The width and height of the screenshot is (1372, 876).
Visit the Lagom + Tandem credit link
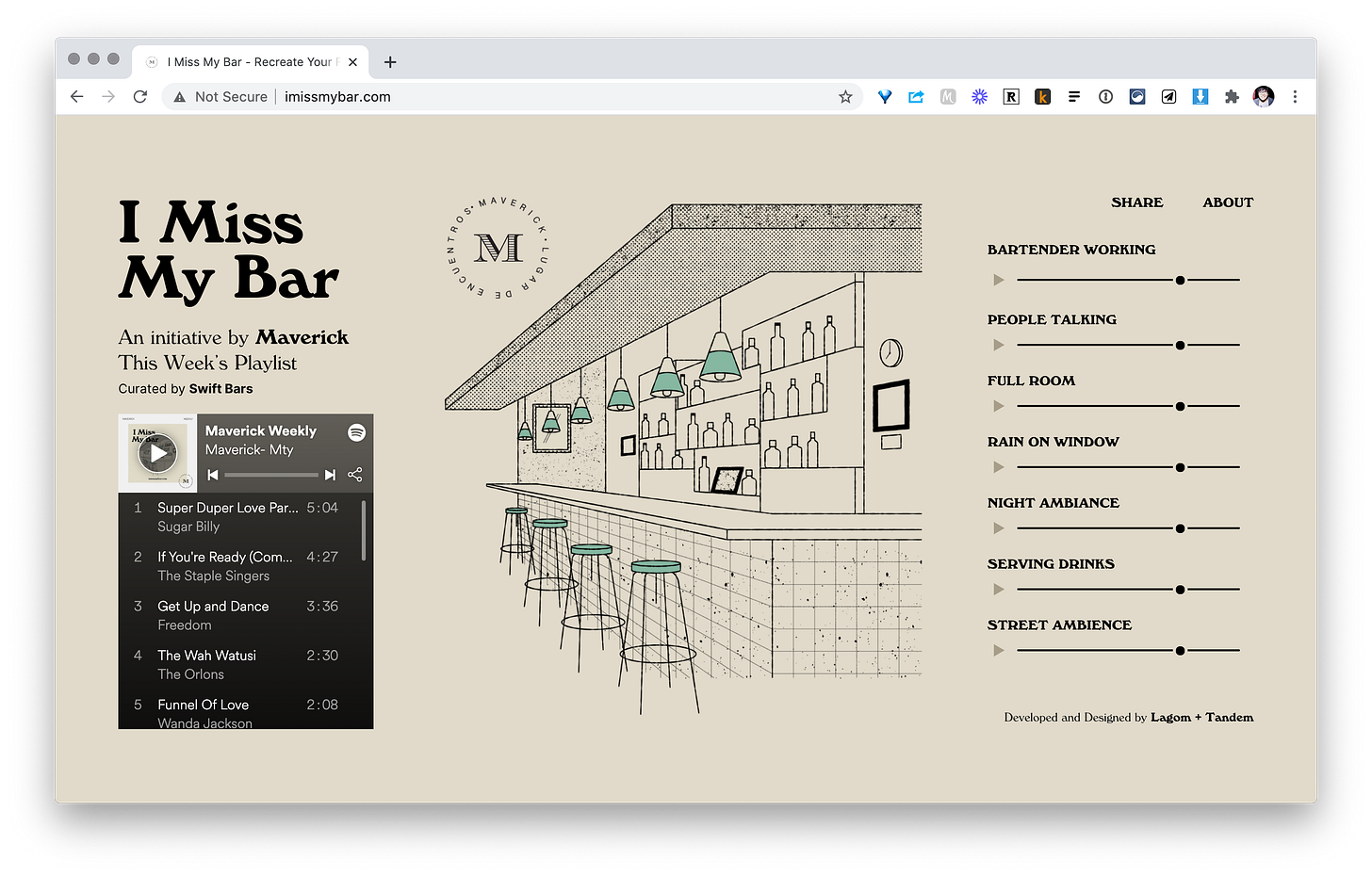(1201, 717)
